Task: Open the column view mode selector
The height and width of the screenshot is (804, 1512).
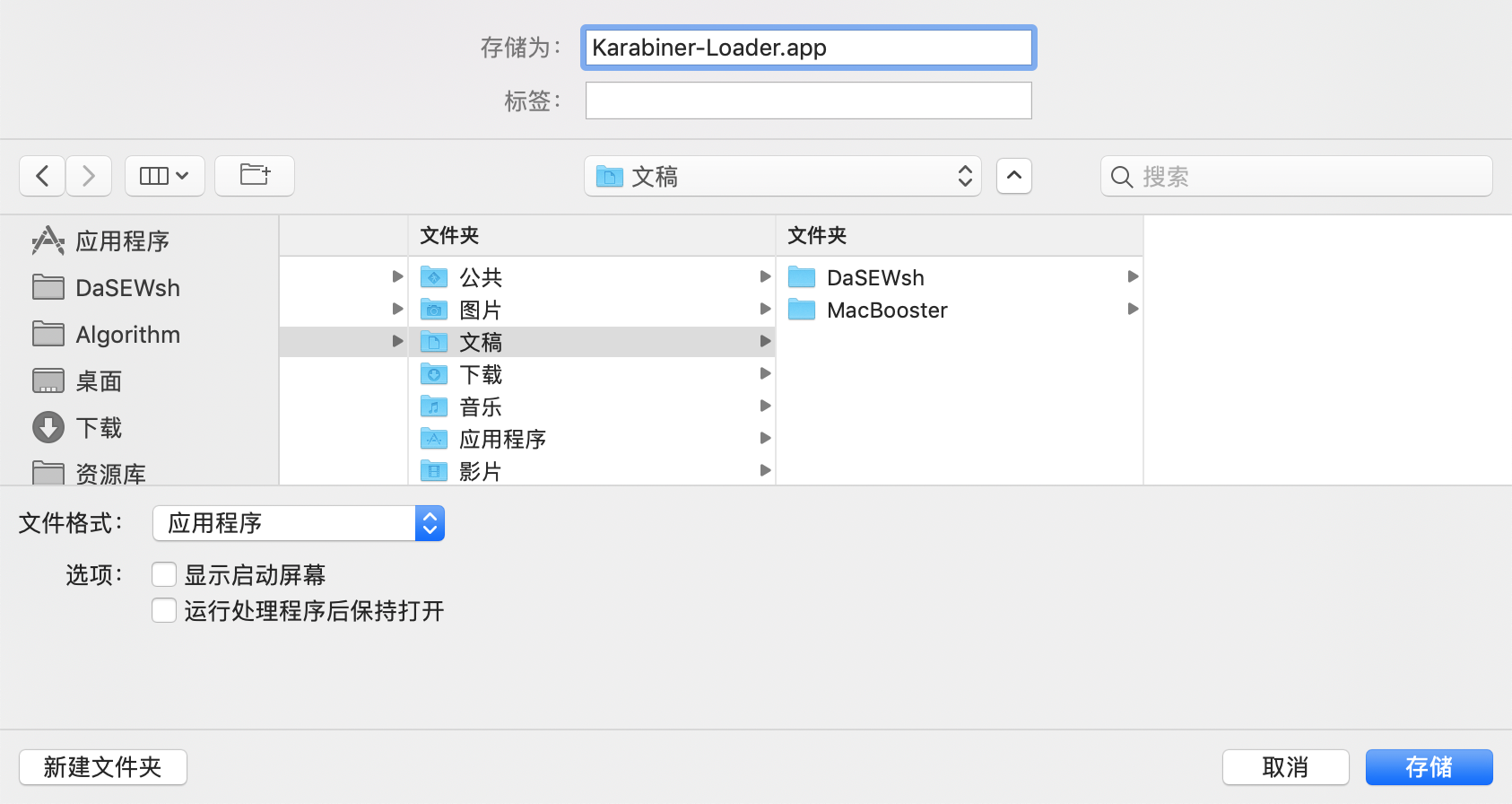Action: (x=165, y=176)
